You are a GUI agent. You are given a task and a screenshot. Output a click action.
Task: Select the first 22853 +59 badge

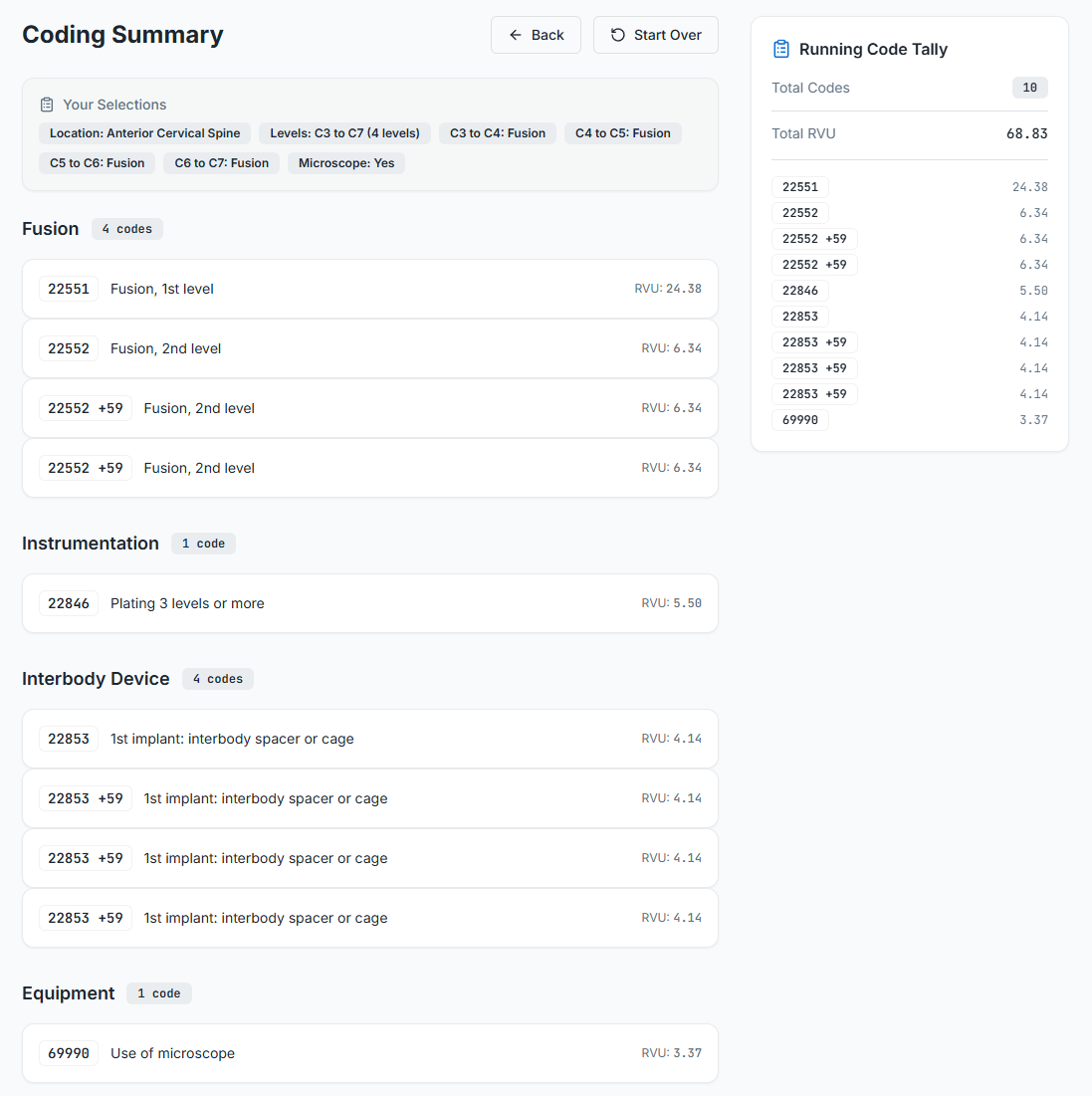coord(85,797)
